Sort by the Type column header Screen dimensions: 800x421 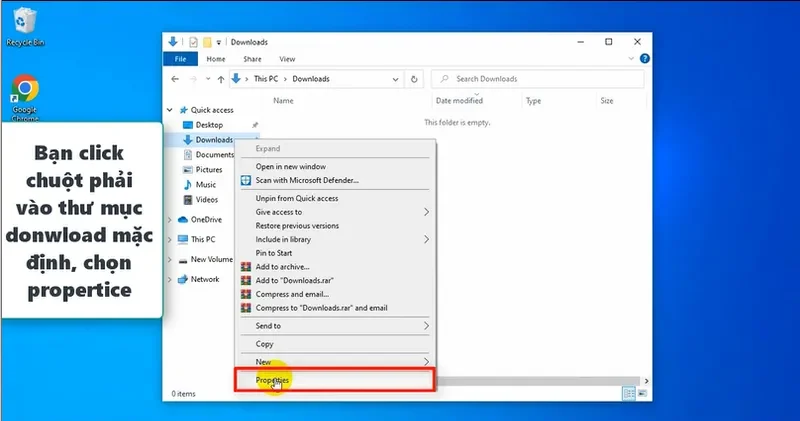[x=533, y=101]
